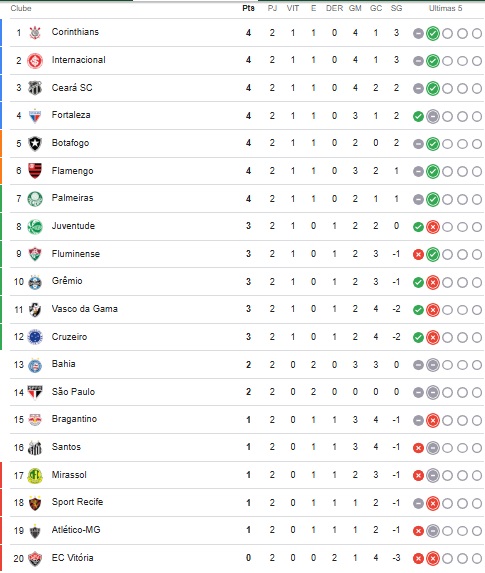
Task: Open the Vasco da Gama team link
Action: pyautogui.click(x=84, y=309)
